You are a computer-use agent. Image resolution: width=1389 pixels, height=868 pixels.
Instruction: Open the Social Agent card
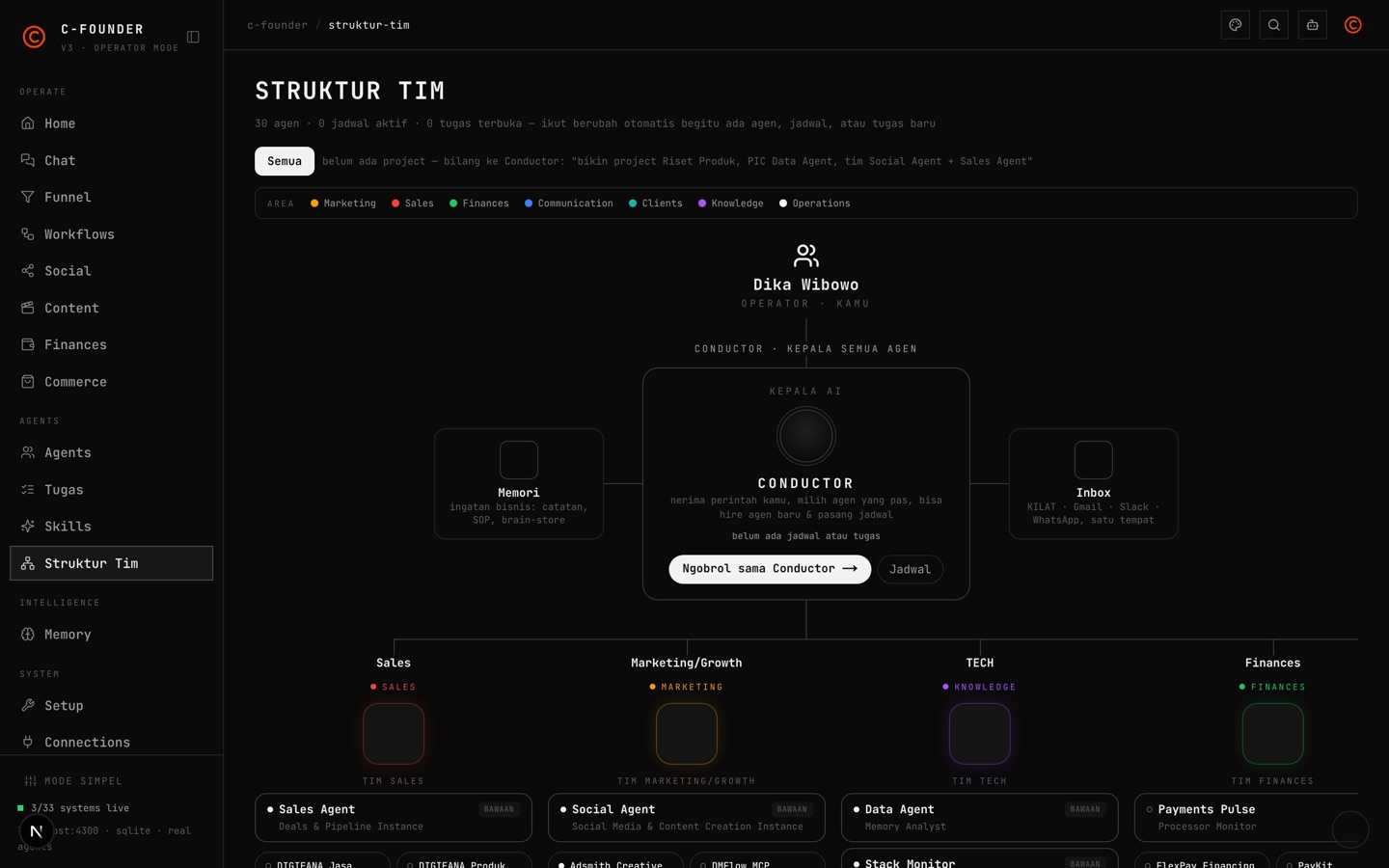click(687, 818)
